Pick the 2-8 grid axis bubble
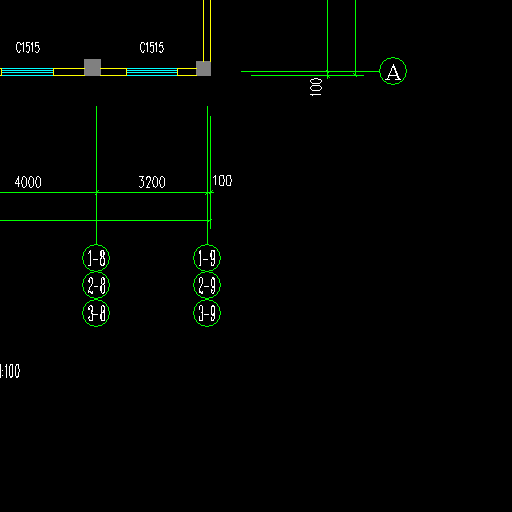The image size is (512, 512). (96, 285)
